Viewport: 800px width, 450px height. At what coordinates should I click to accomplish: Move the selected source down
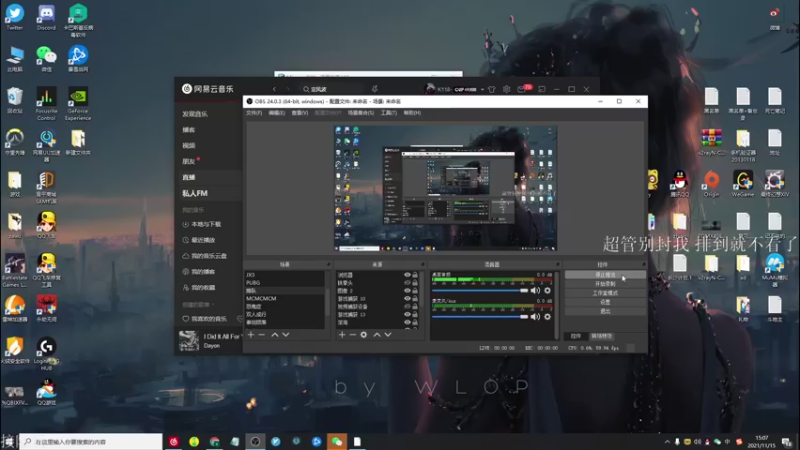[x=388, y=335]
